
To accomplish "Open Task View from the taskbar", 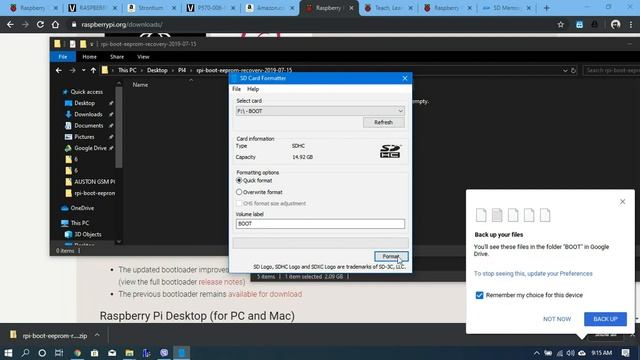I will 59,353.
